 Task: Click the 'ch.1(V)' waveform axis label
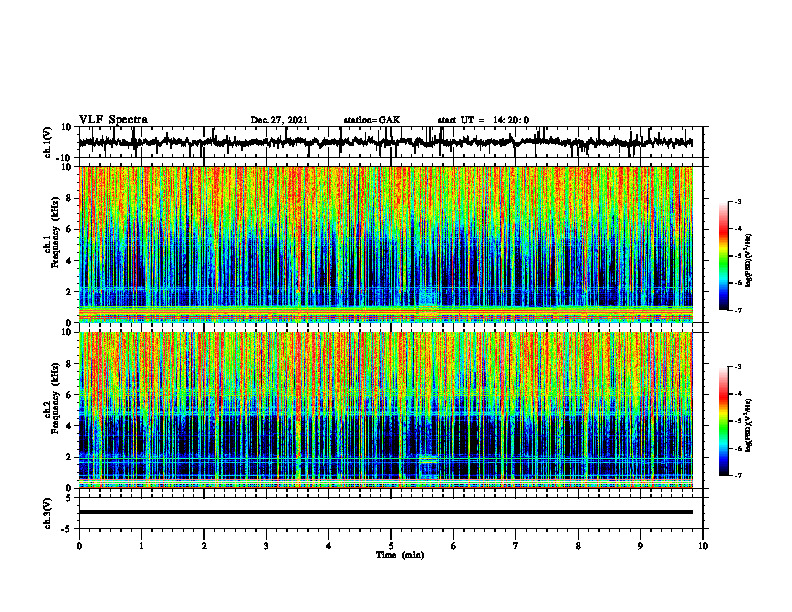[x=48, y=142]
